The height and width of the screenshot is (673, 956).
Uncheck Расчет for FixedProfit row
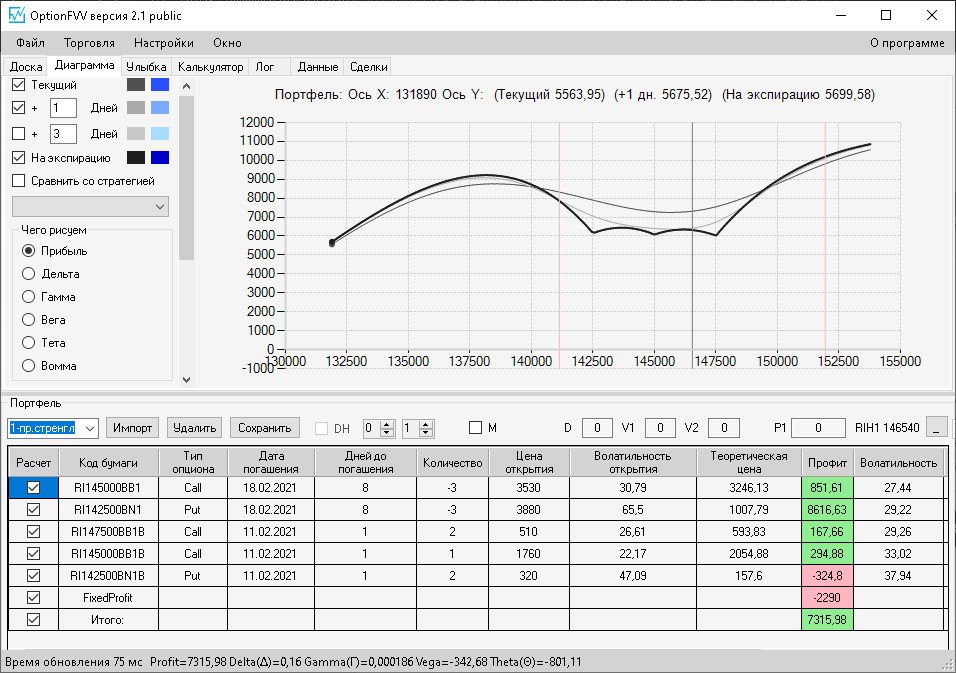[x=34, y=597]
